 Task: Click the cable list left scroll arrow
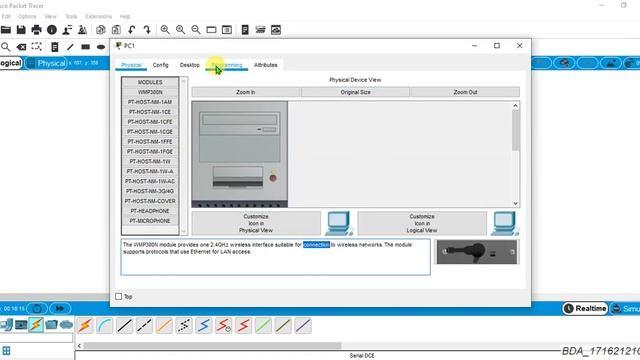pyautogui.click(x=79, y=346)
